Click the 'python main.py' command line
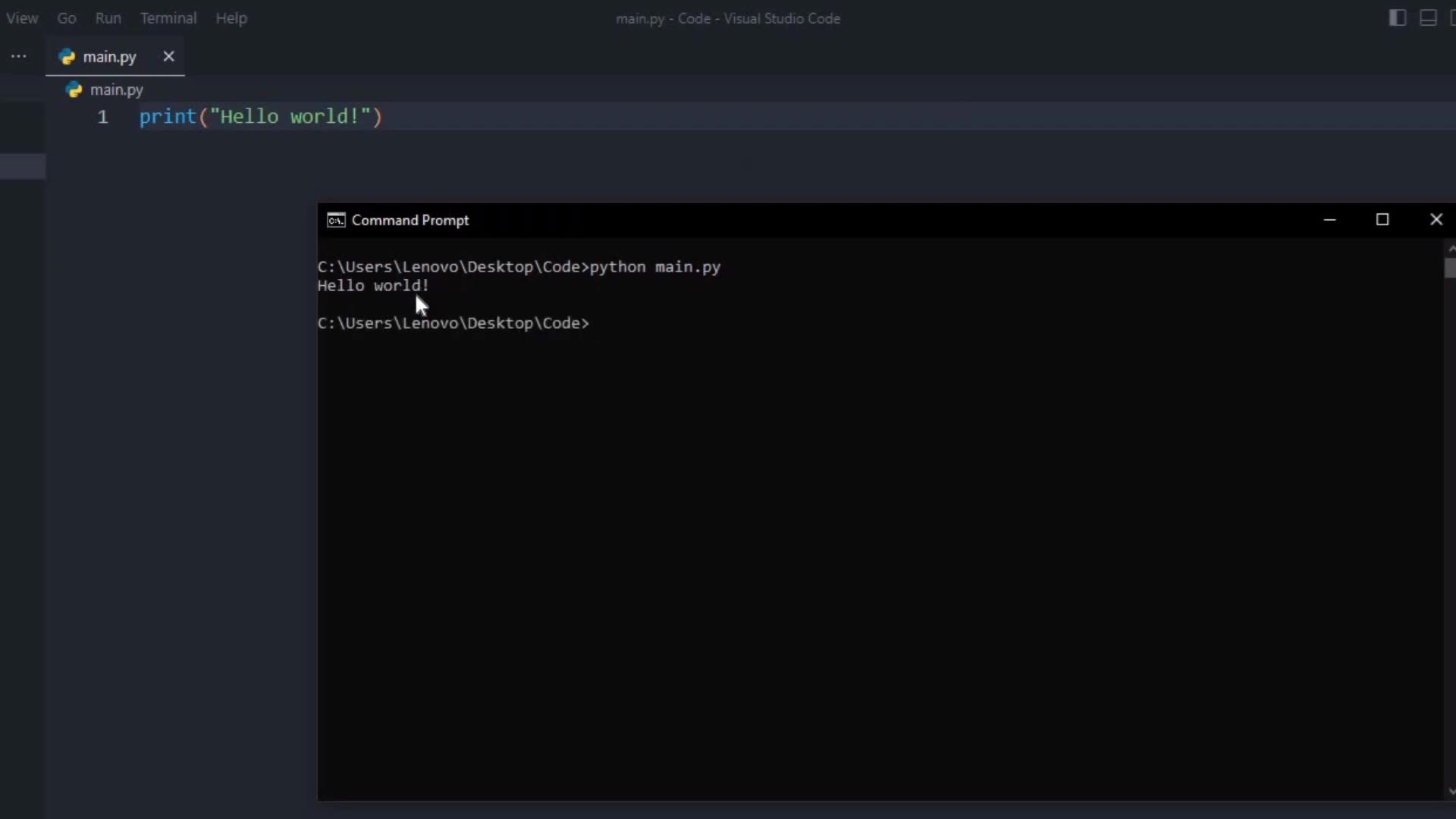The height and width of the screenshot is (819, 1456). (x=519, y=267)
